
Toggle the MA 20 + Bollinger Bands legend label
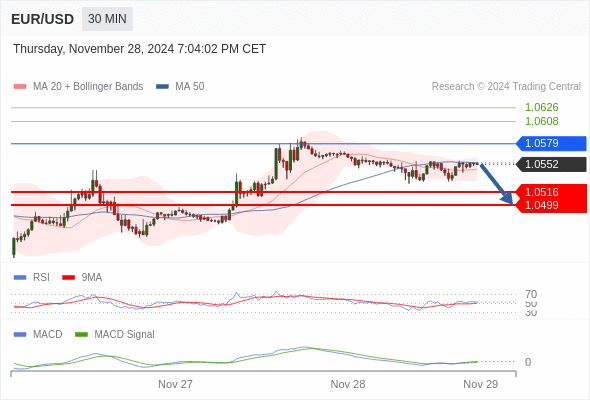tap(88, 87)
